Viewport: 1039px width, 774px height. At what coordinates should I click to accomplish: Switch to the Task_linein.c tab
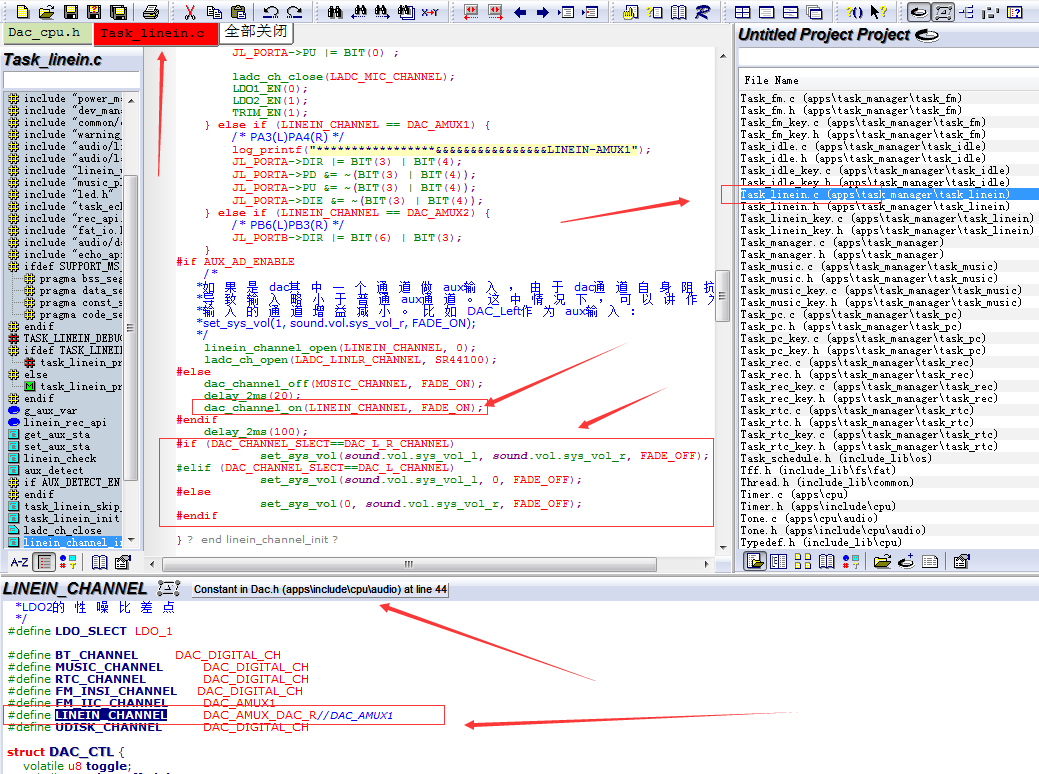coord(154,33)
